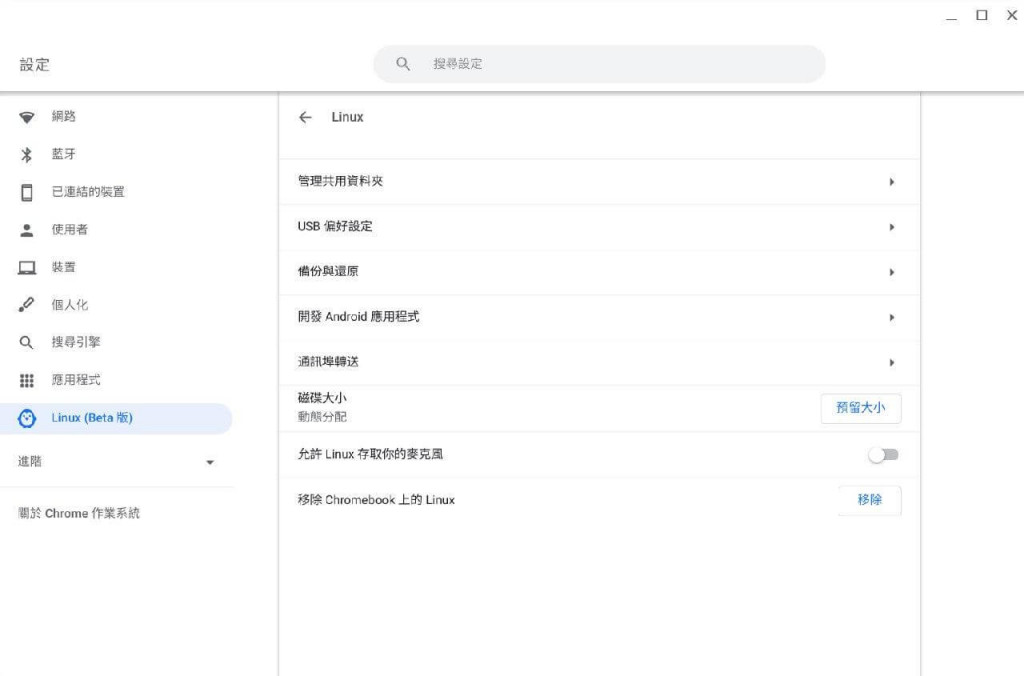Screen dimensions: 1024x676
Task: Expand the 進階 section dropdown arrow
Action: pos(210,462)
